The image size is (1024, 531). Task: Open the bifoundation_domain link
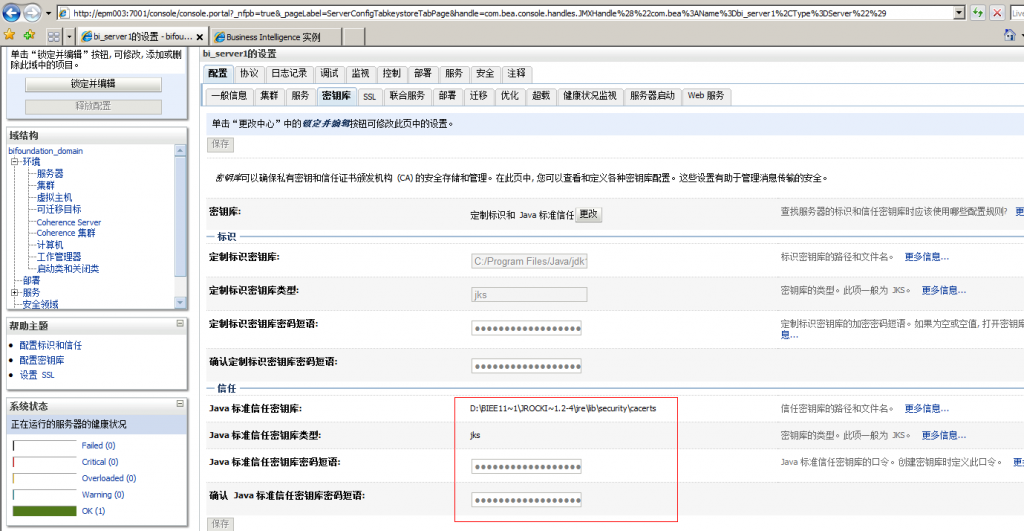46,151
